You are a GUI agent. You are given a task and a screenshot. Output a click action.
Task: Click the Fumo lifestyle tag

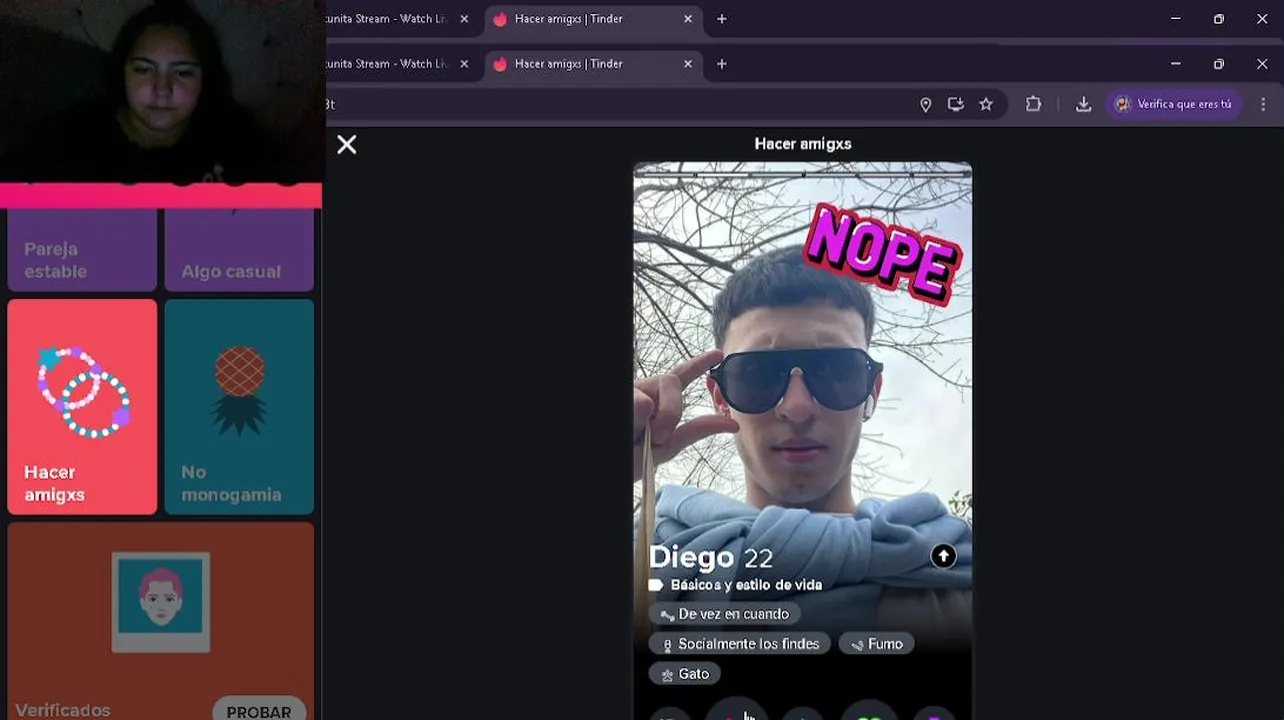tap(876, 644)
